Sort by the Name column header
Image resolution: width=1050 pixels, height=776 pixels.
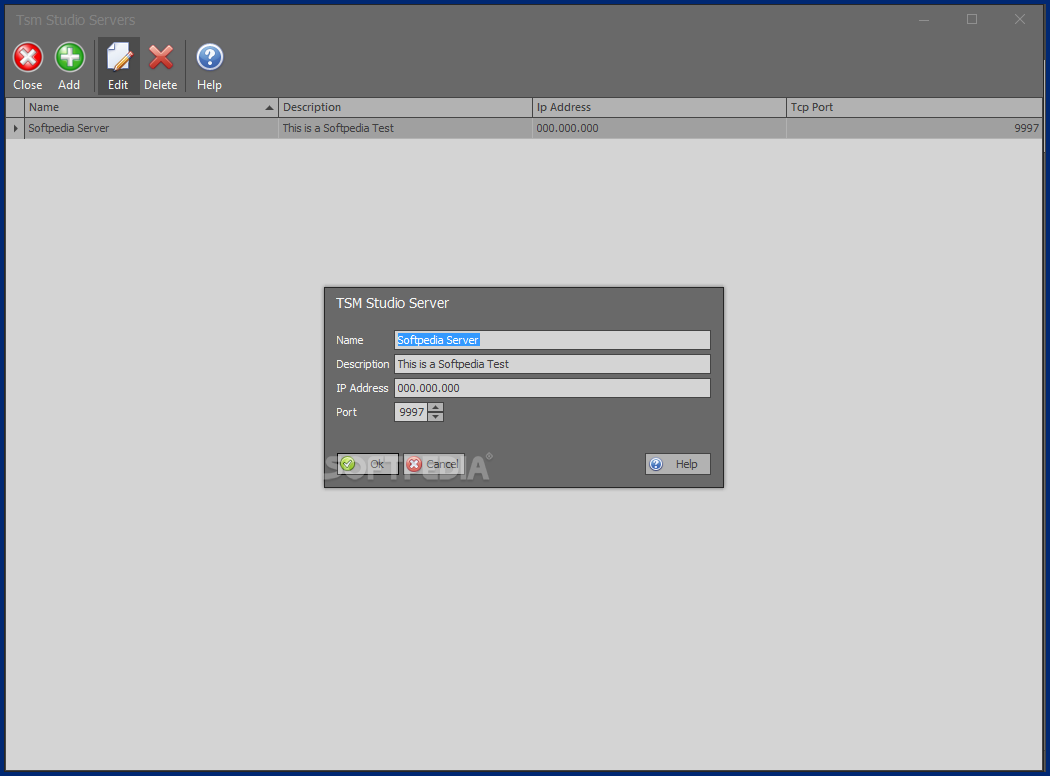click(x=151, y=107)
